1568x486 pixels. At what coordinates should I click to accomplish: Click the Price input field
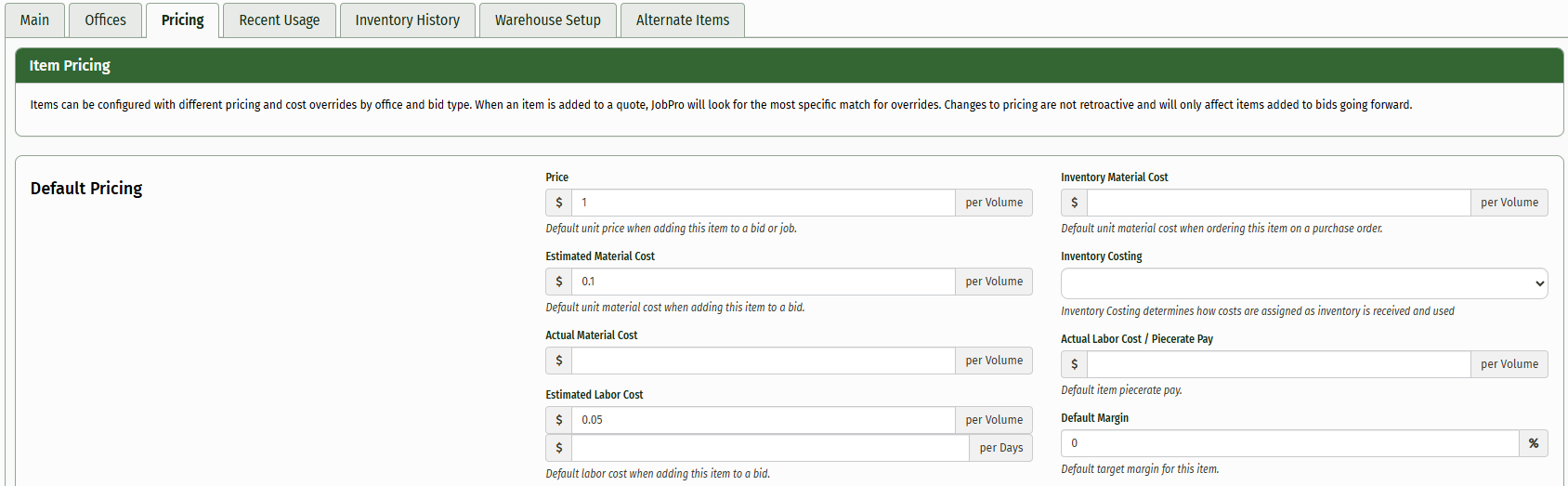pyautogui.click(x=763, y=203)
